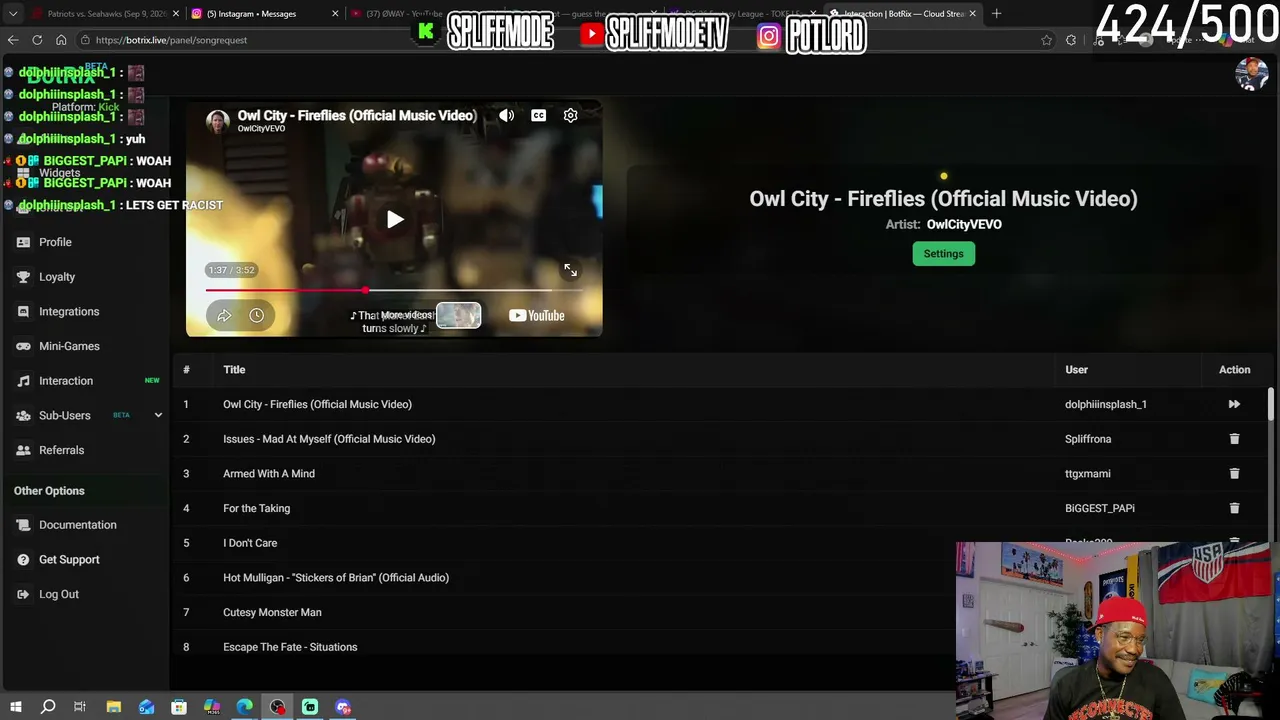Add video to Watch Later with clock icon

(257, 316)
